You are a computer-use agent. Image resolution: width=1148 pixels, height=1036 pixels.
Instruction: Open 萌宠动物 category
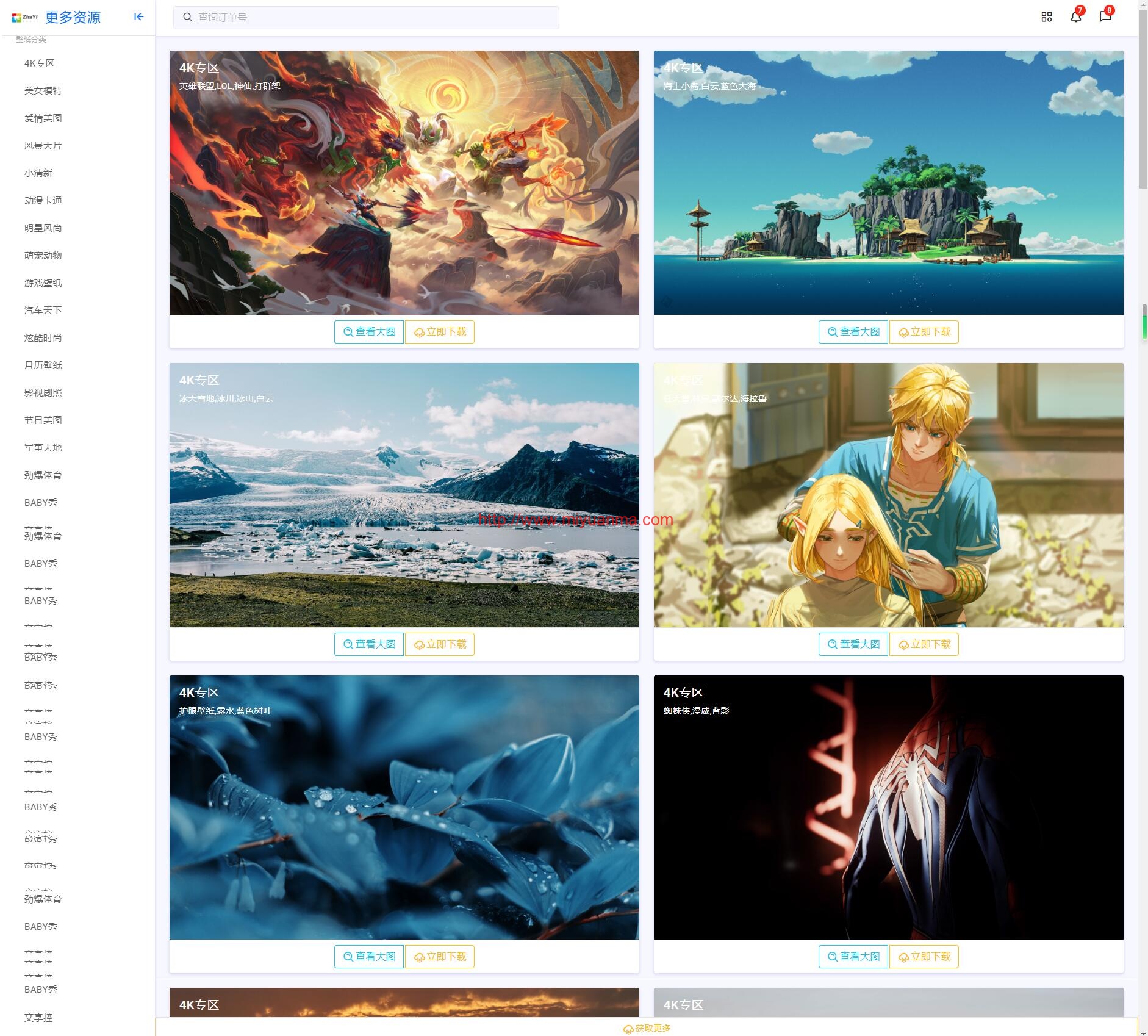[x=43, y=256]
